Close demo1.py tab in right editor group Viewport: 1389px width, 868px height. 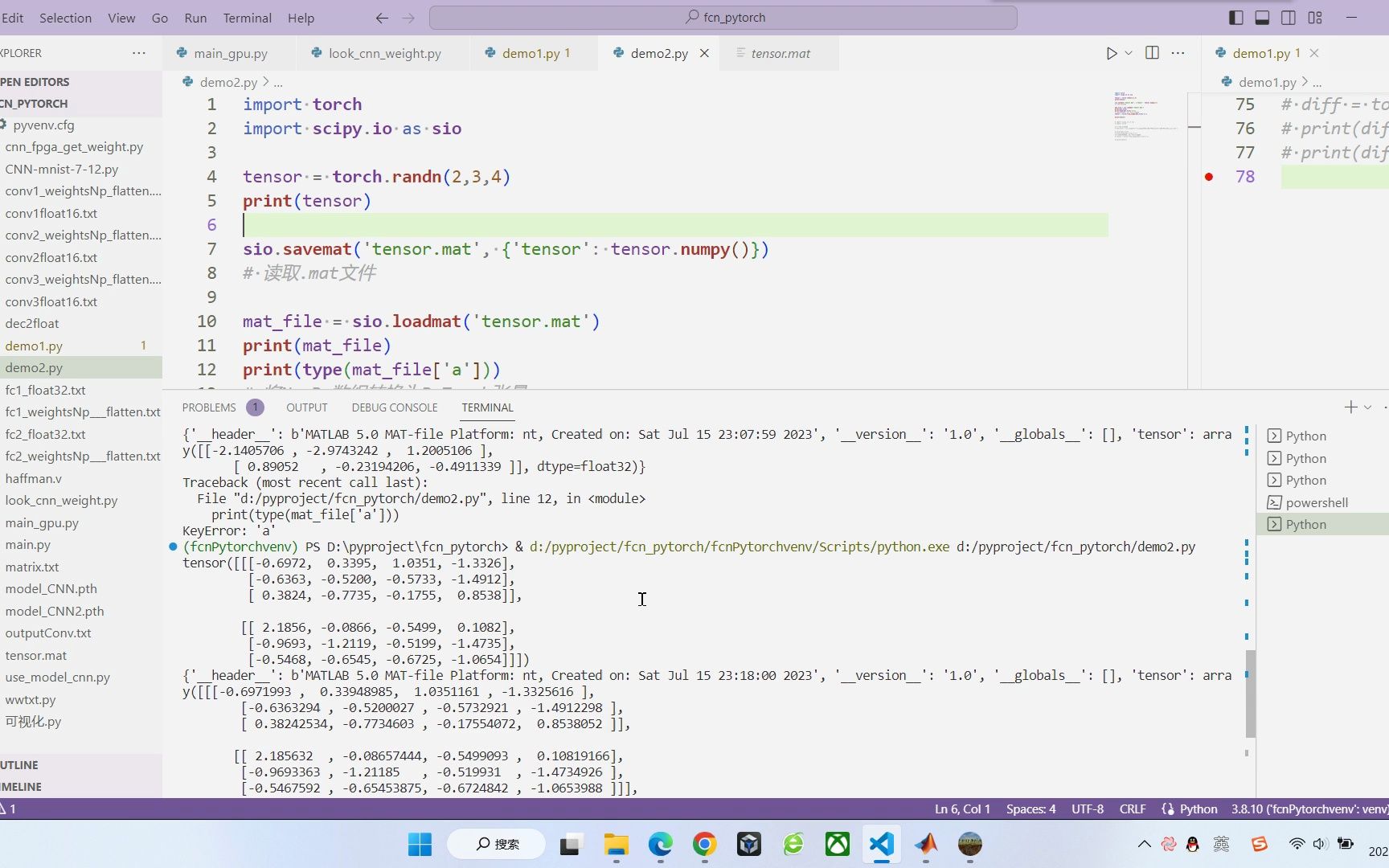[1314, 53]
